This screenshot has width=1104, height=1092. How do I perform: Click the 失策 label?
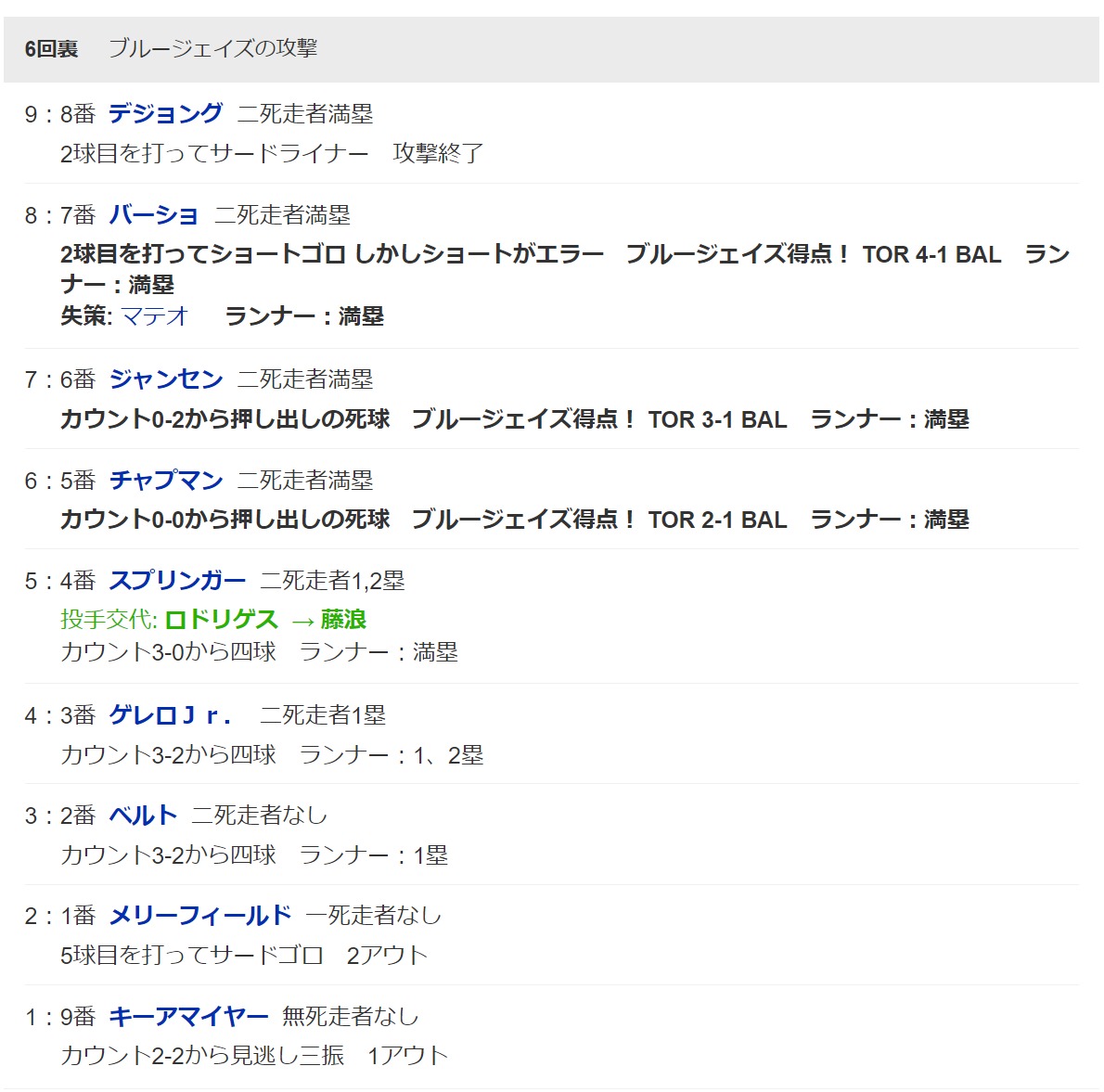86,316
